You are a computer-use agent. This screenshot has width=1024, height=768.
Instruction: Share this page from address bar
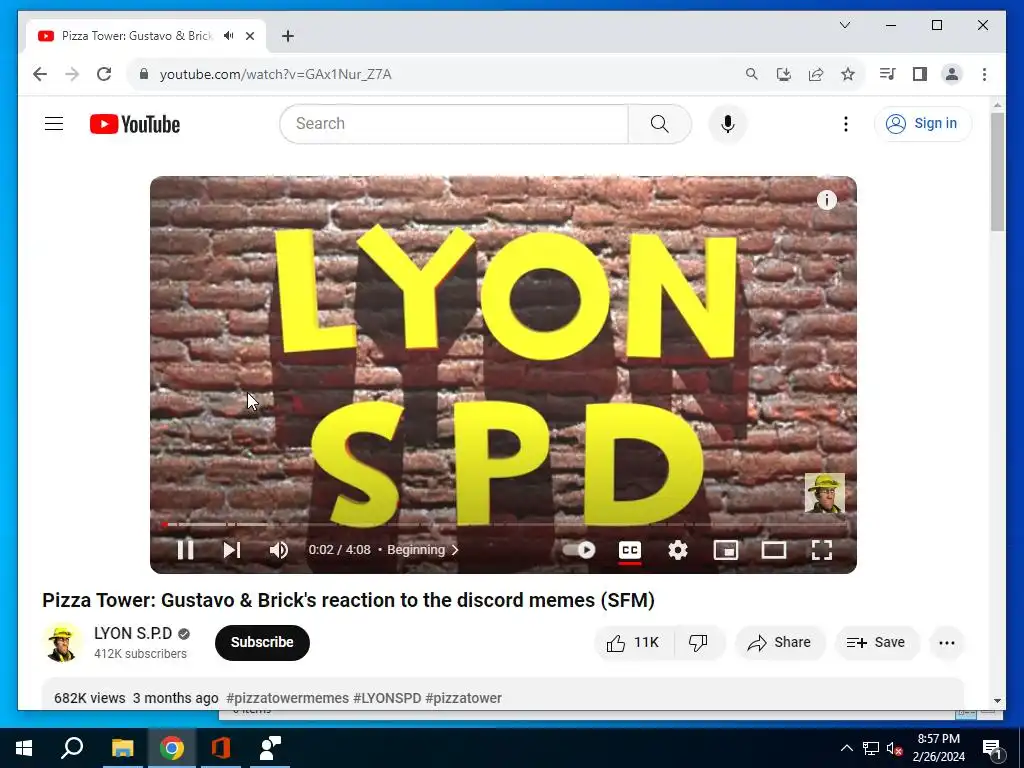[x=816, y=74]
